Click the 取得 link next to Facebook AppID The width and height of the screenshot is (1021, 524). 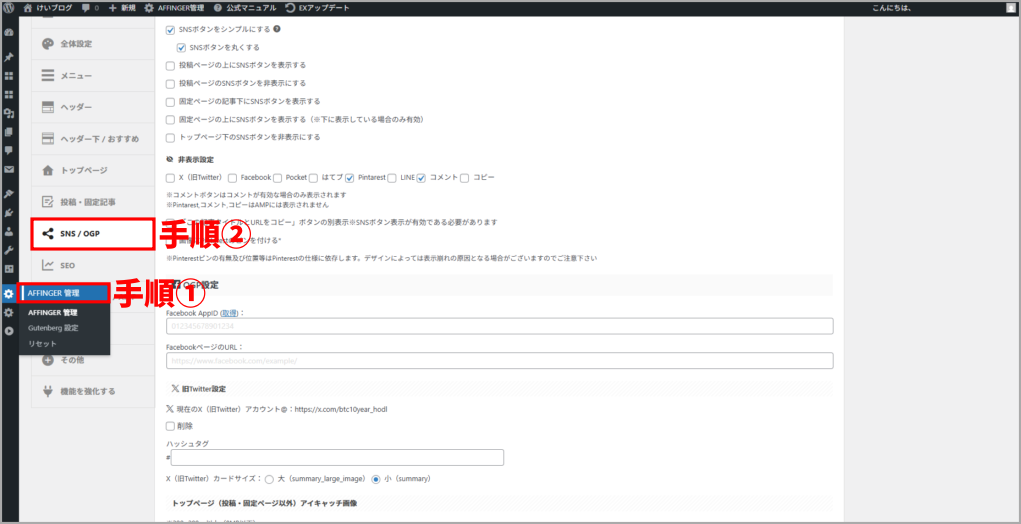point(228,313)
